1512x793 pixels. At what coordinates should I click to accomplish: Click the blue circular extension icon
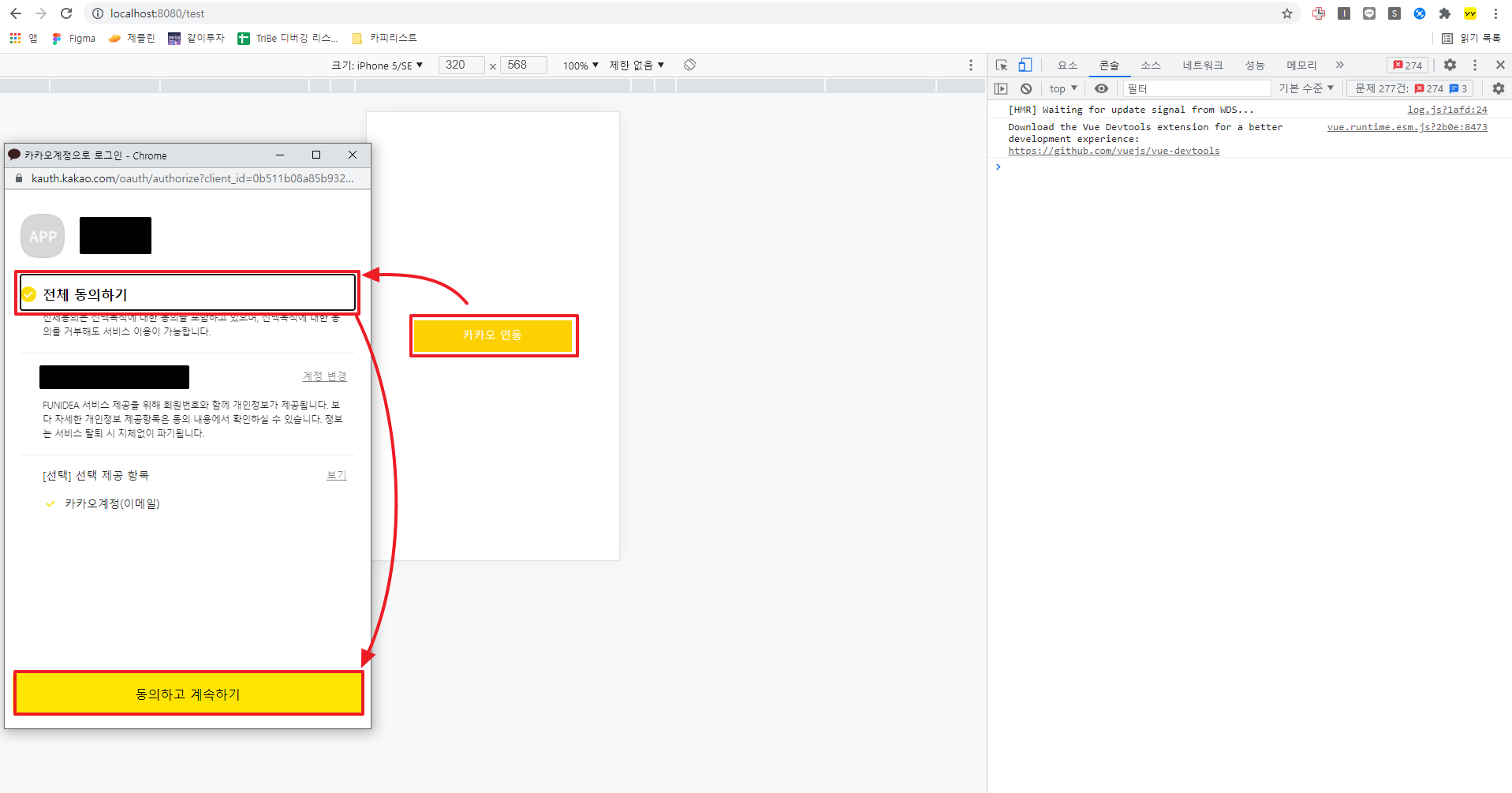(1420, 13)
